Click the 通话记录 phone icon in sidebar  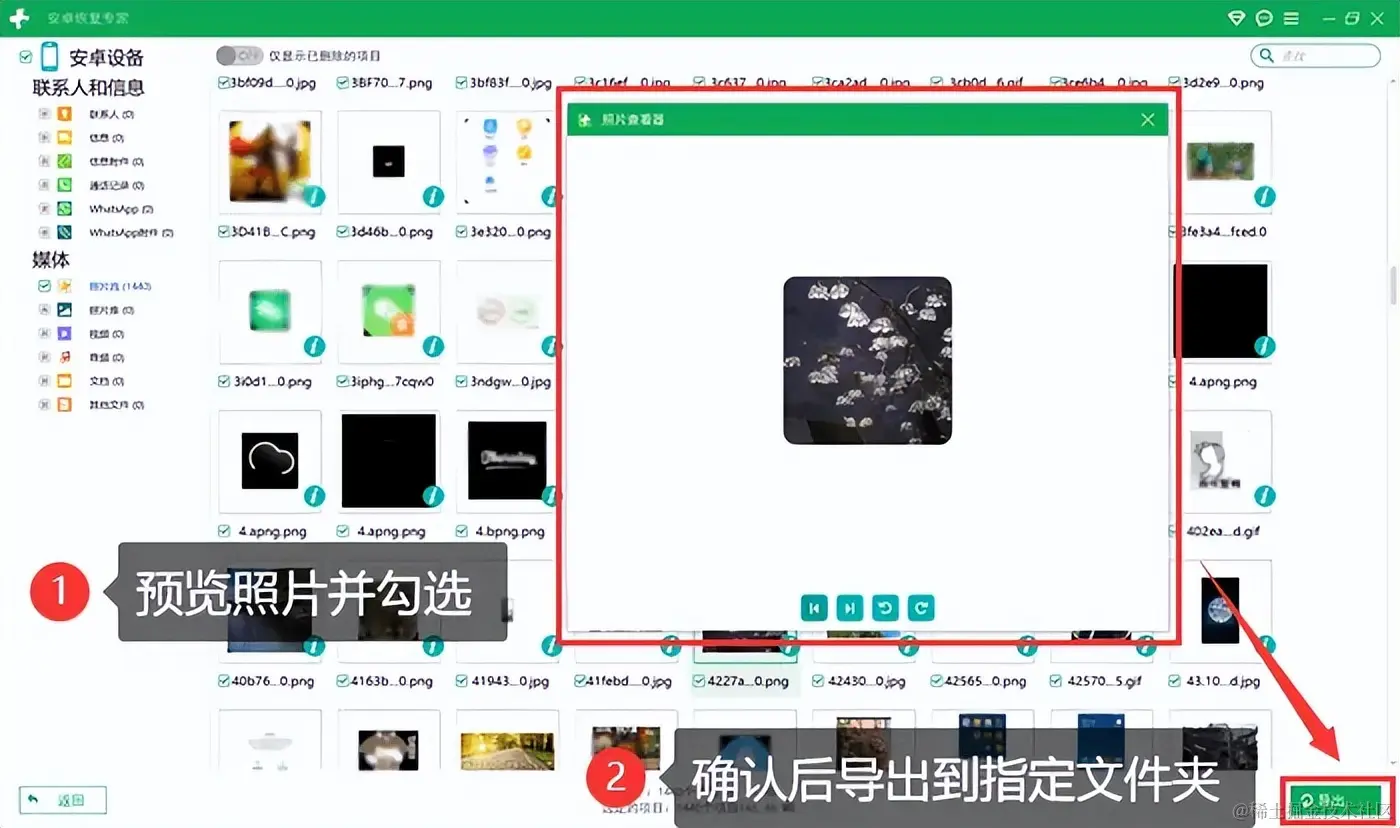click(x=65, y=185)
